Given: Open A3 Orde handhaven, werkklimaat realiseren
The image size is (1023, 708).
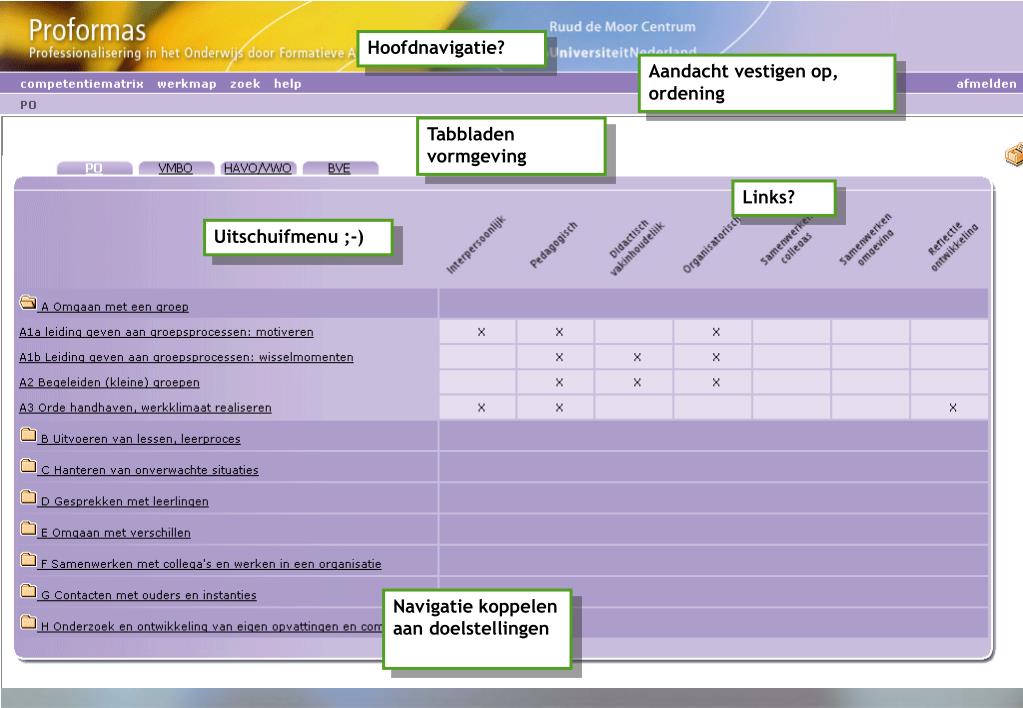Looking at the screenshot, I should point(145,408).
